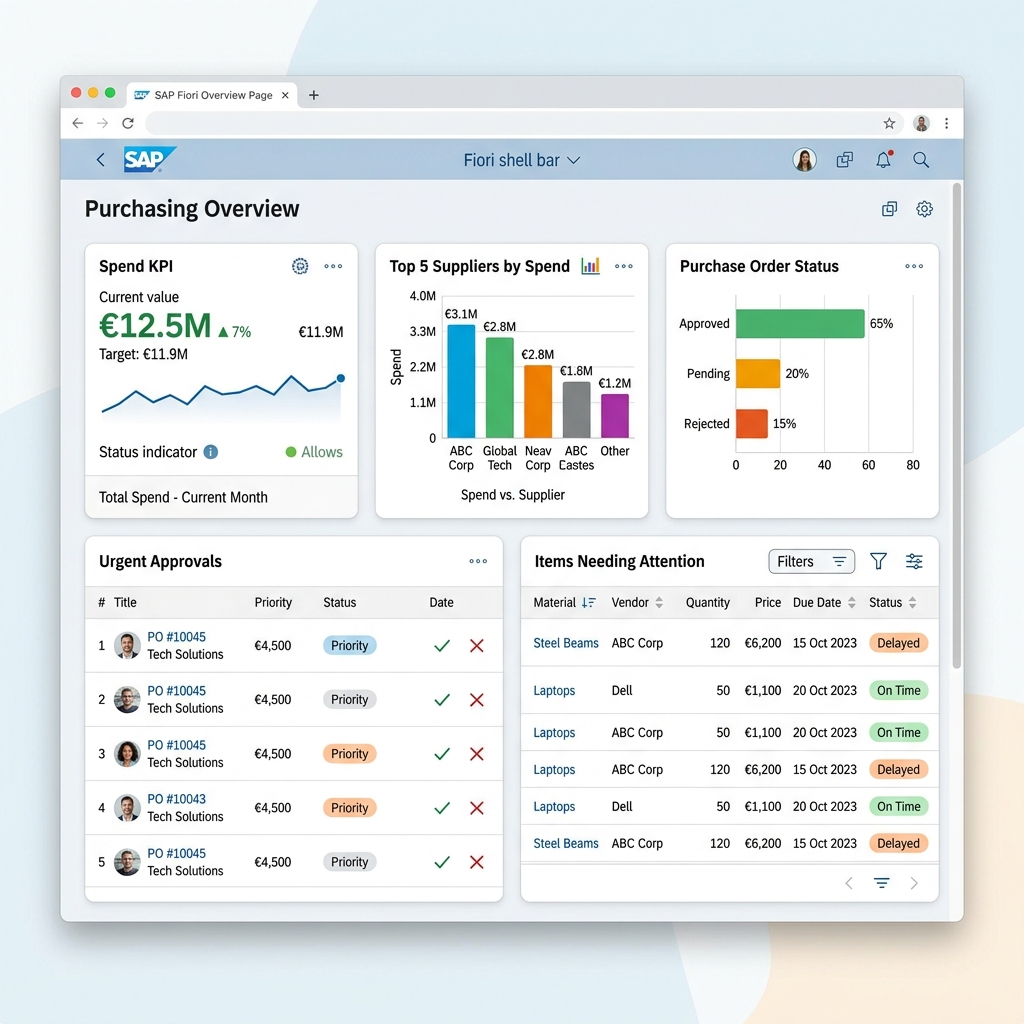Click the SAP logo in shell bar

[x=149, y=159]
